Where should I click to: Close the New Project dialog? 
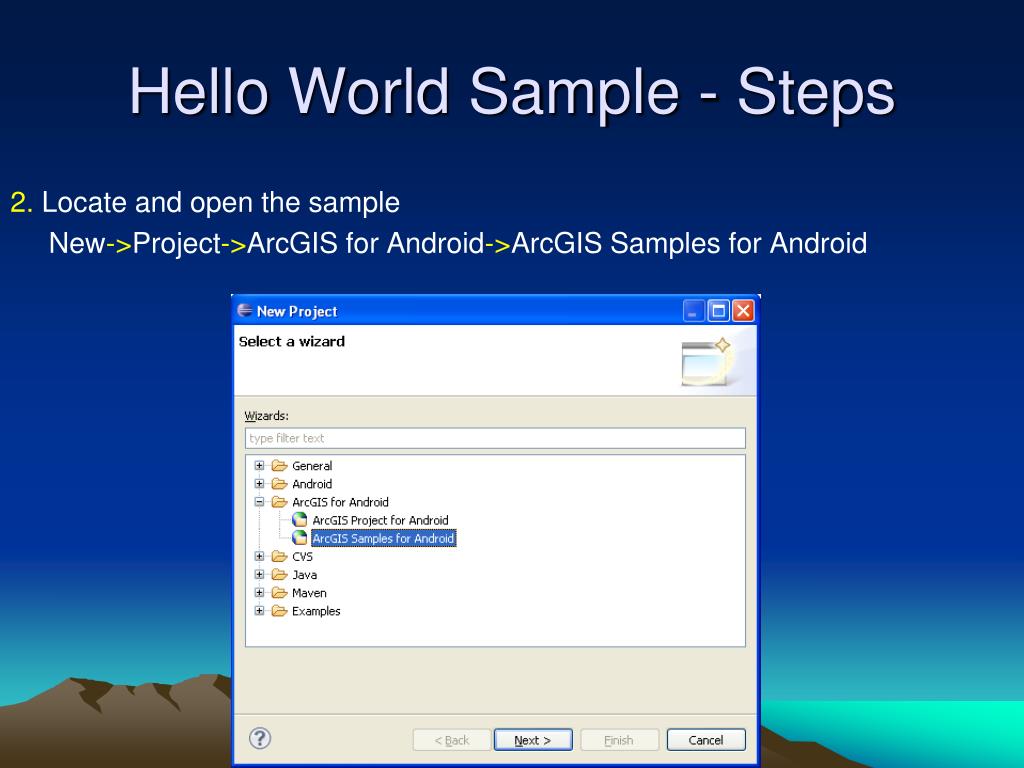[x=743, y=311]
